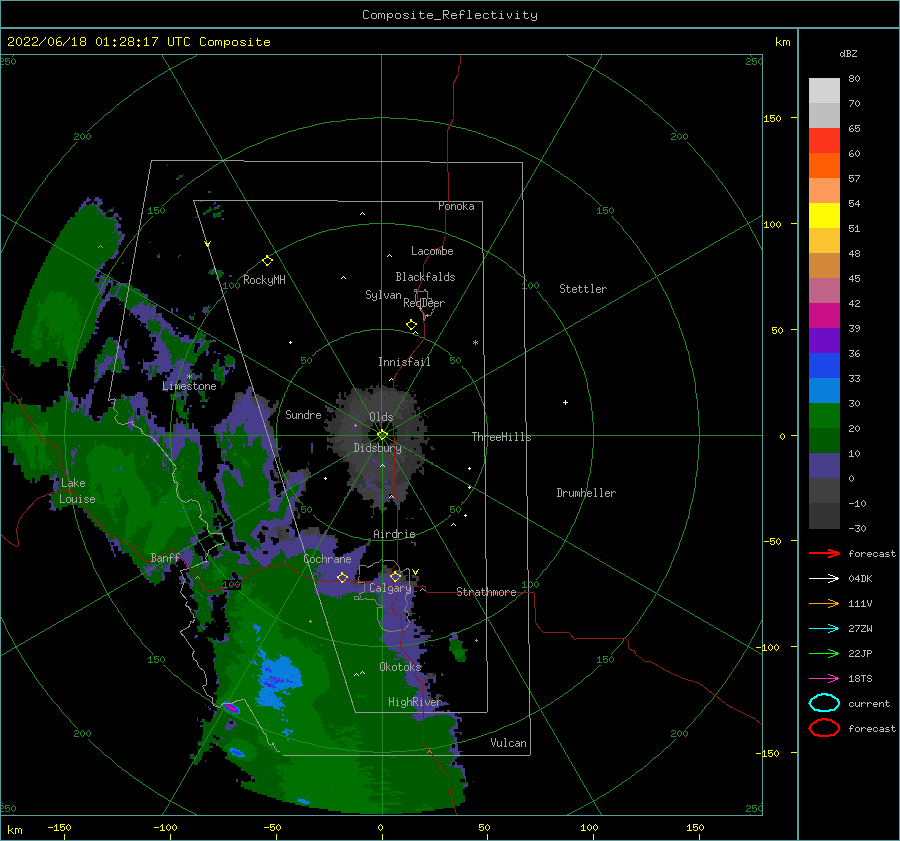The image size is (900, 841).
Task: Click the magenta 18TS arrow icon
Action: coord(824,679)
